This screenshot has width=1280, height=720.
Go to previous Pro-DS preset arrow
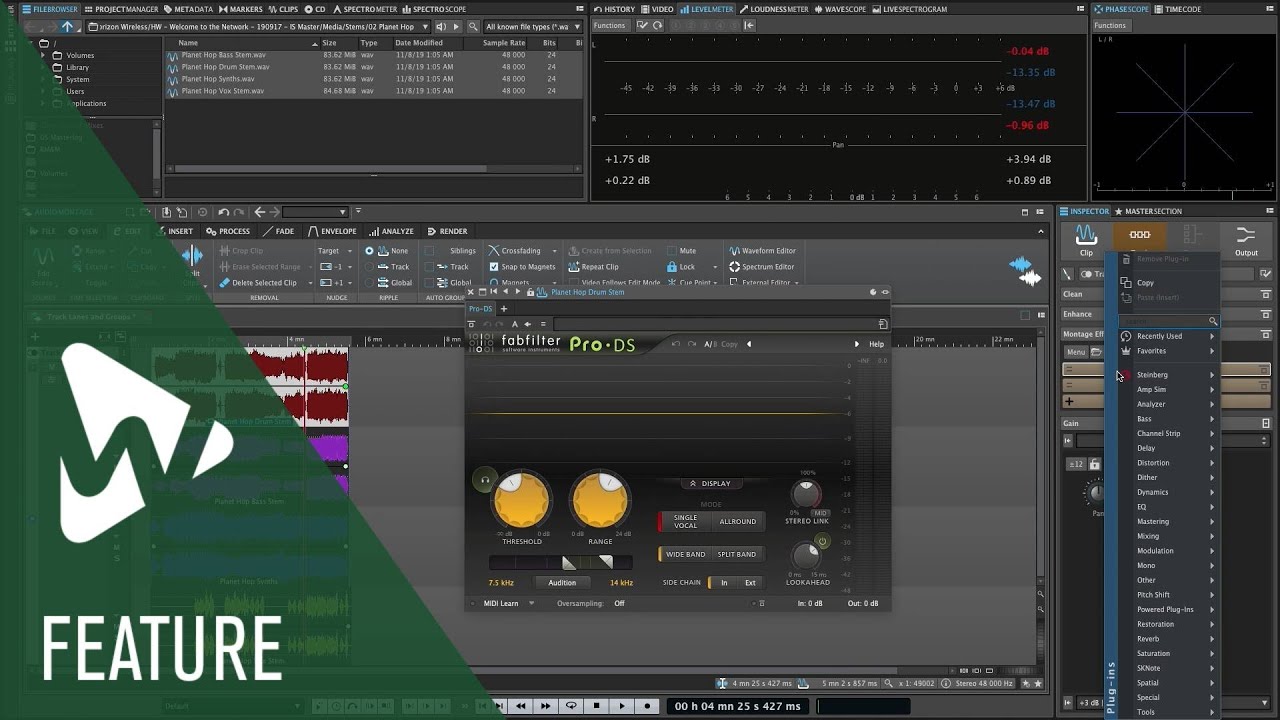pyautogui.click(x=749, y=344)
